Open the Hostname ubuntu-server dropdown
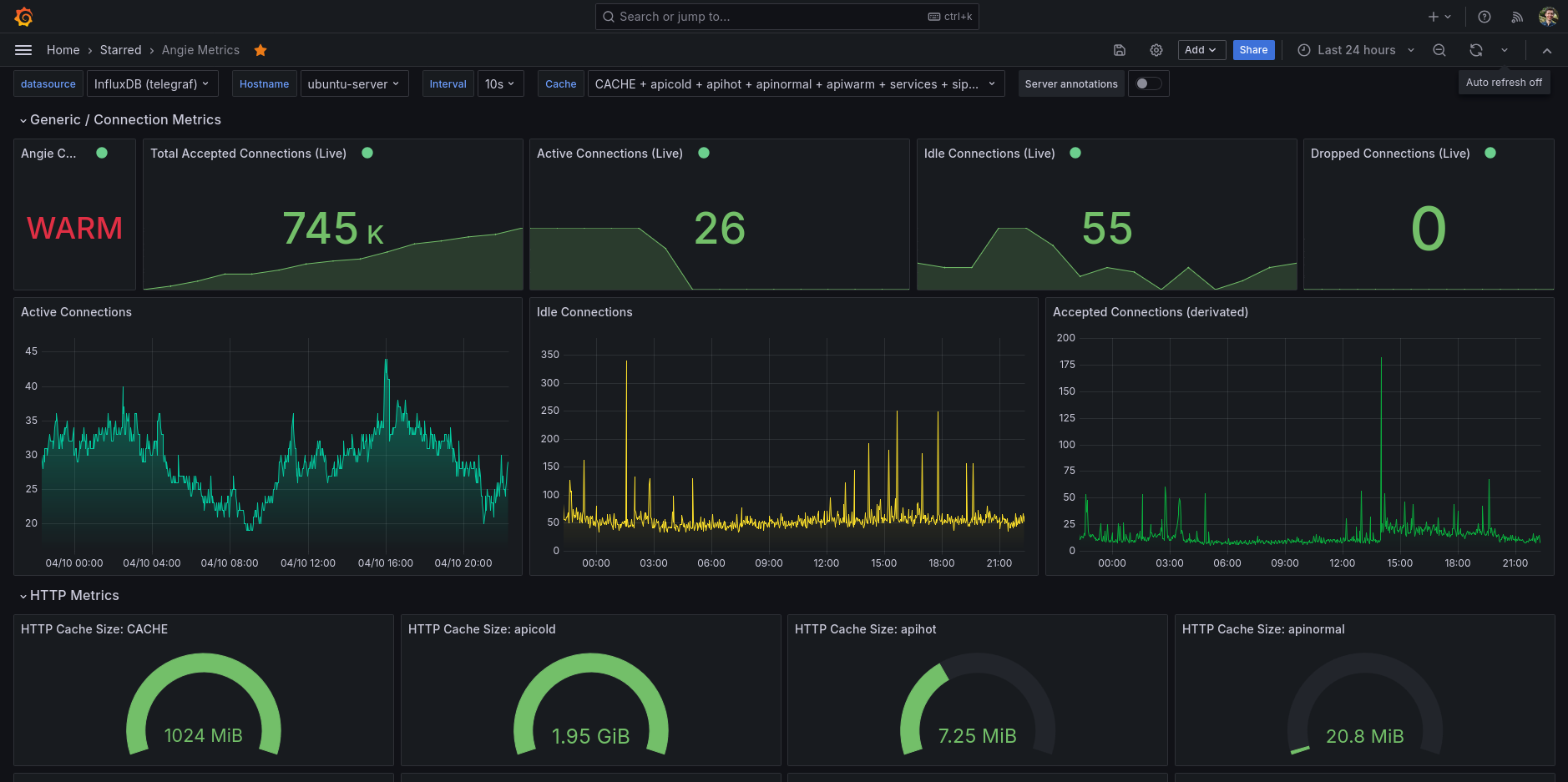The width and height of the screenshot is (1568, 782). pyautogui.click(x=353, y=83)
